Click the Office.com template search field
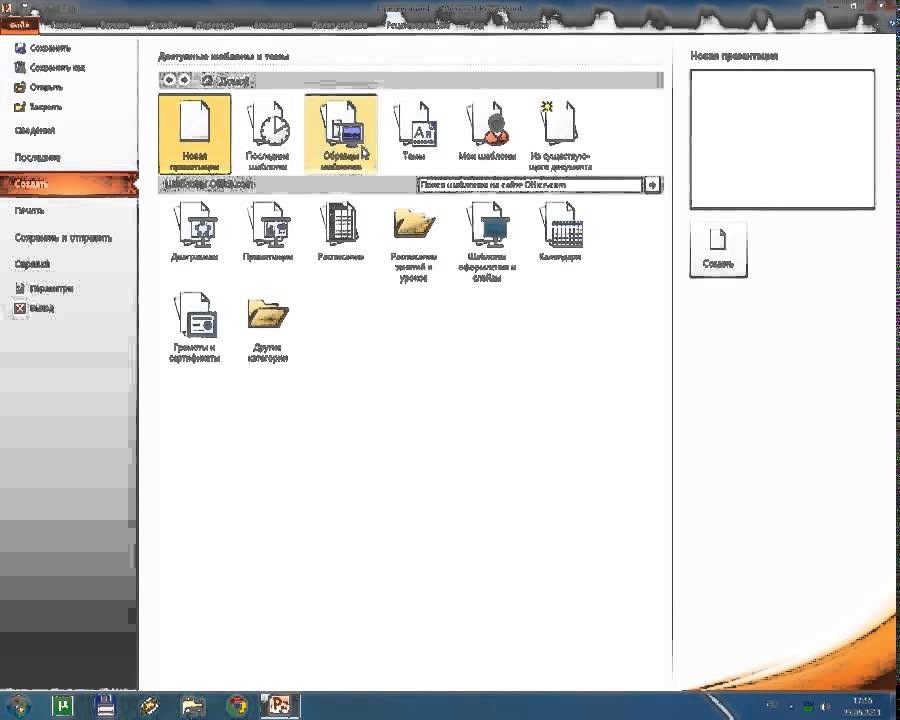Screen dimensions: 900x720 (529, 185)
